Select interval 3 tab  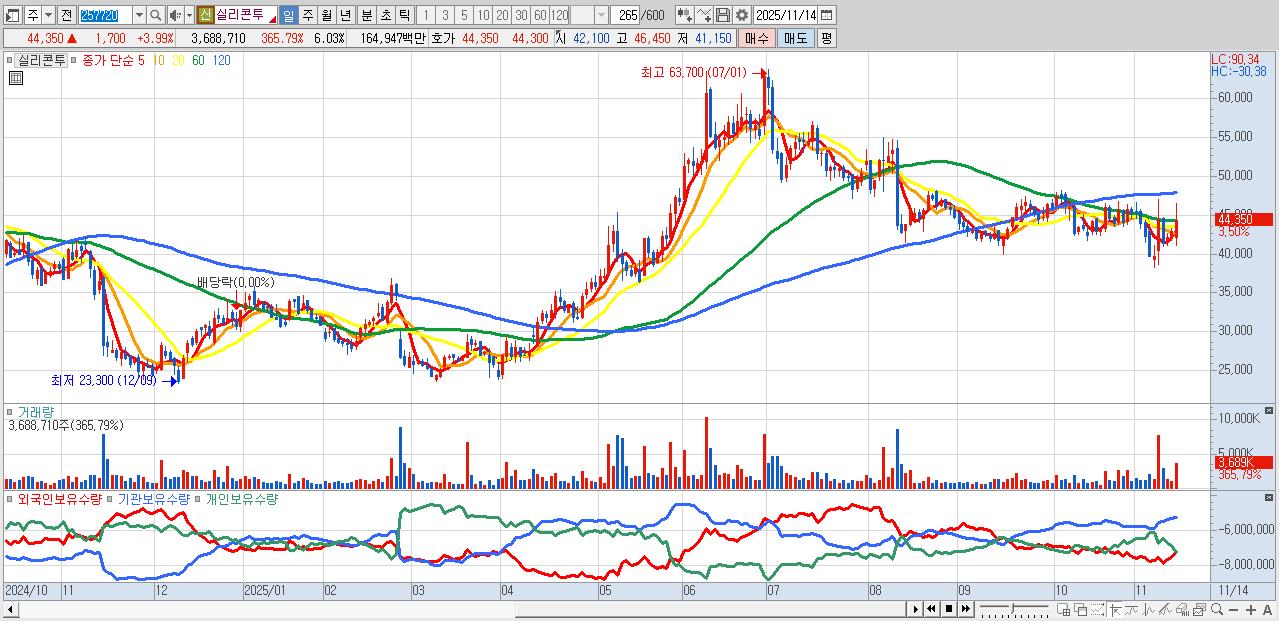445,15
